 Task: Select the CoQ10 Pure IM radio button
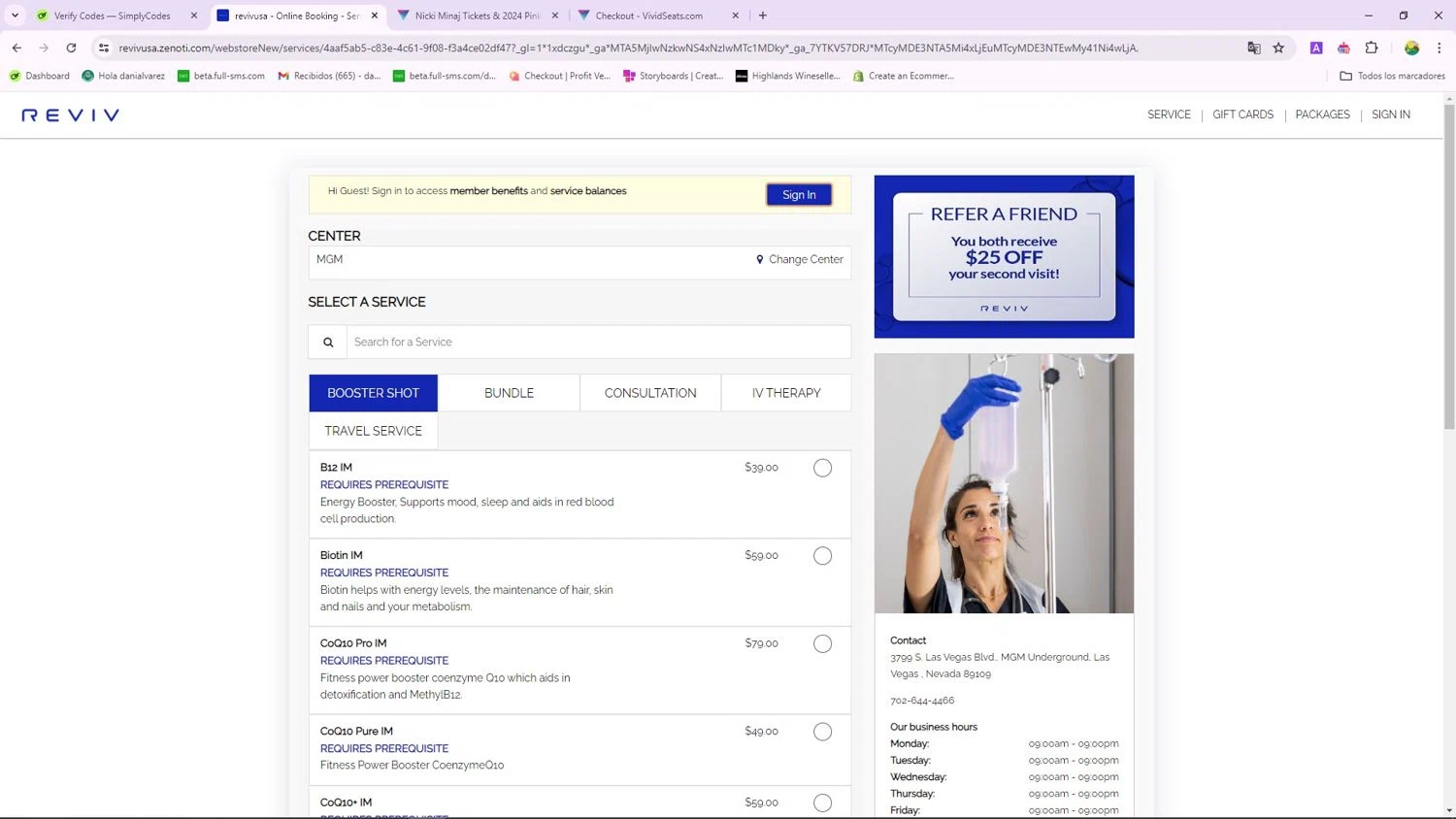(822, 732)
